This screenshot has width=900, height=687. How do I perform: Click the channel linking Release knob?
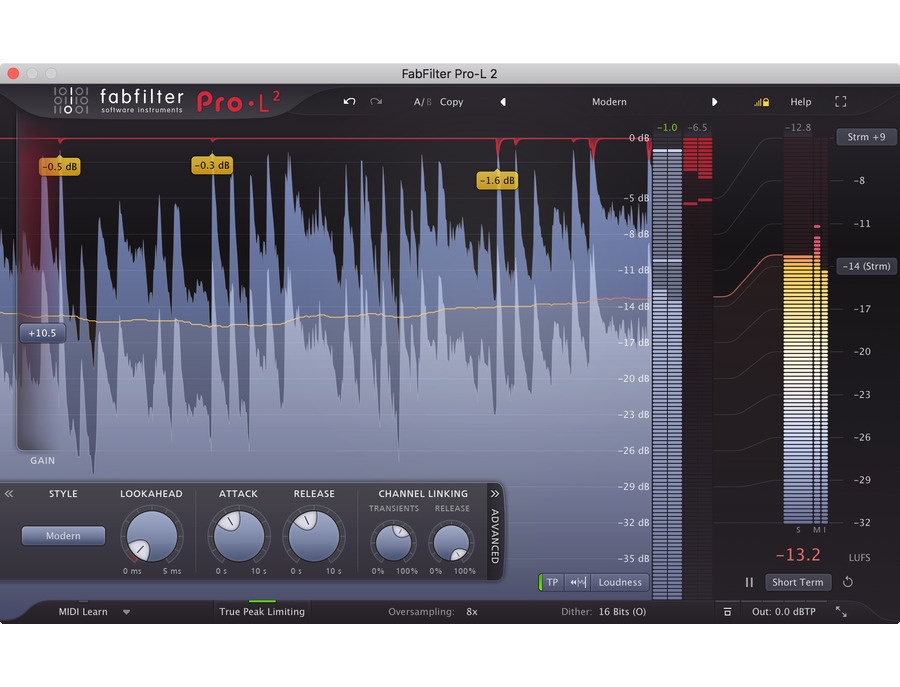click(452, 542)
